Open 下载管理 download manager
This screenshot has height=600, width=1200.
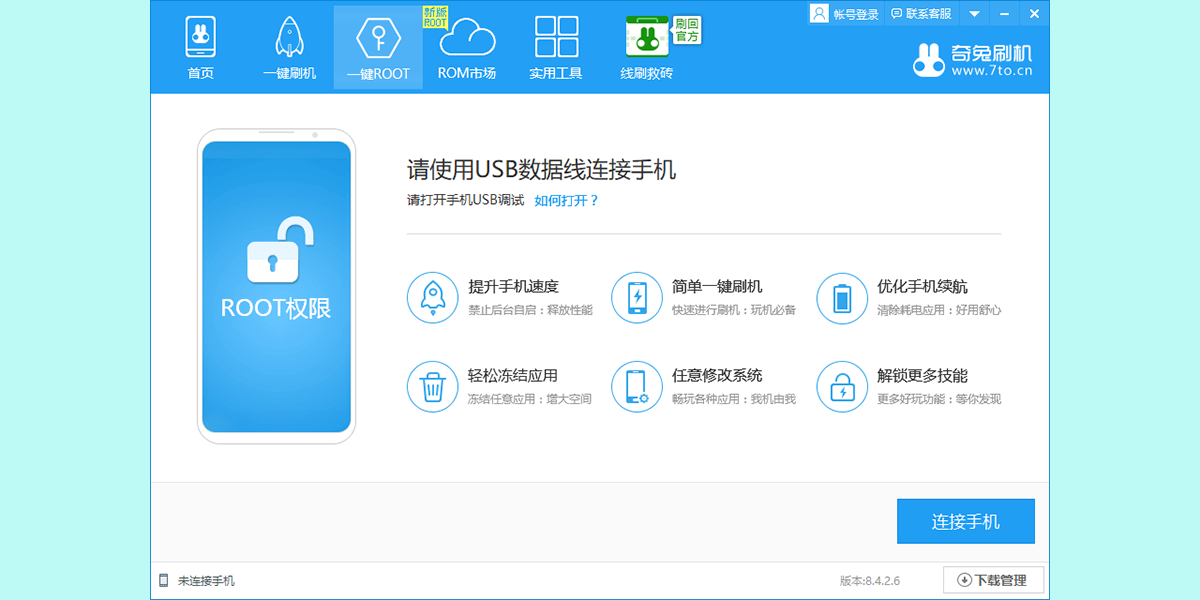(x=993, y=580)
